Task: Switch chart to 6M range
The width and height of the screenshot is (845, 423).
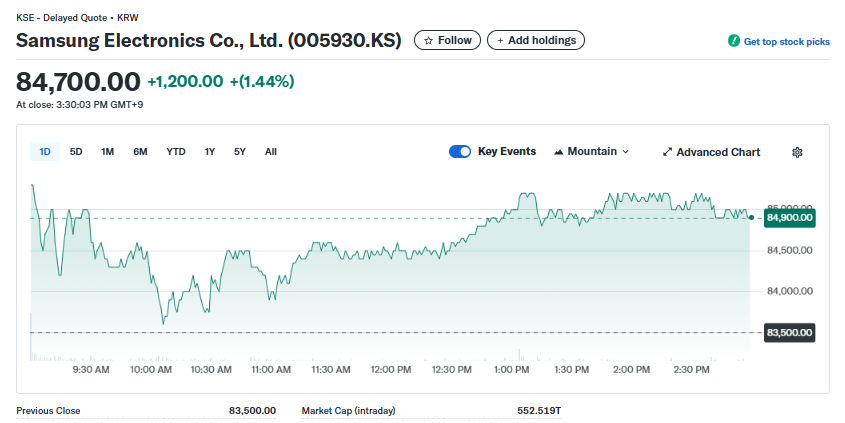Action: tap(140, 152)
